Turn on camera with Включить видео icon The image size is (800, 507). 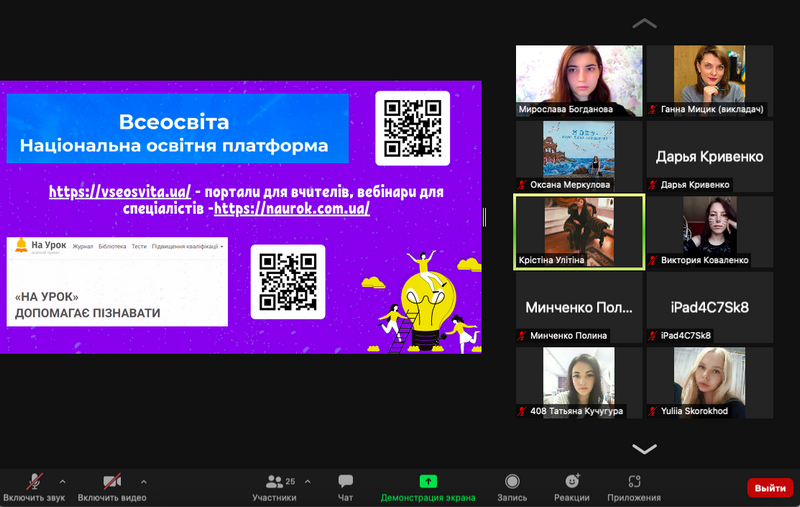point(112,481)
